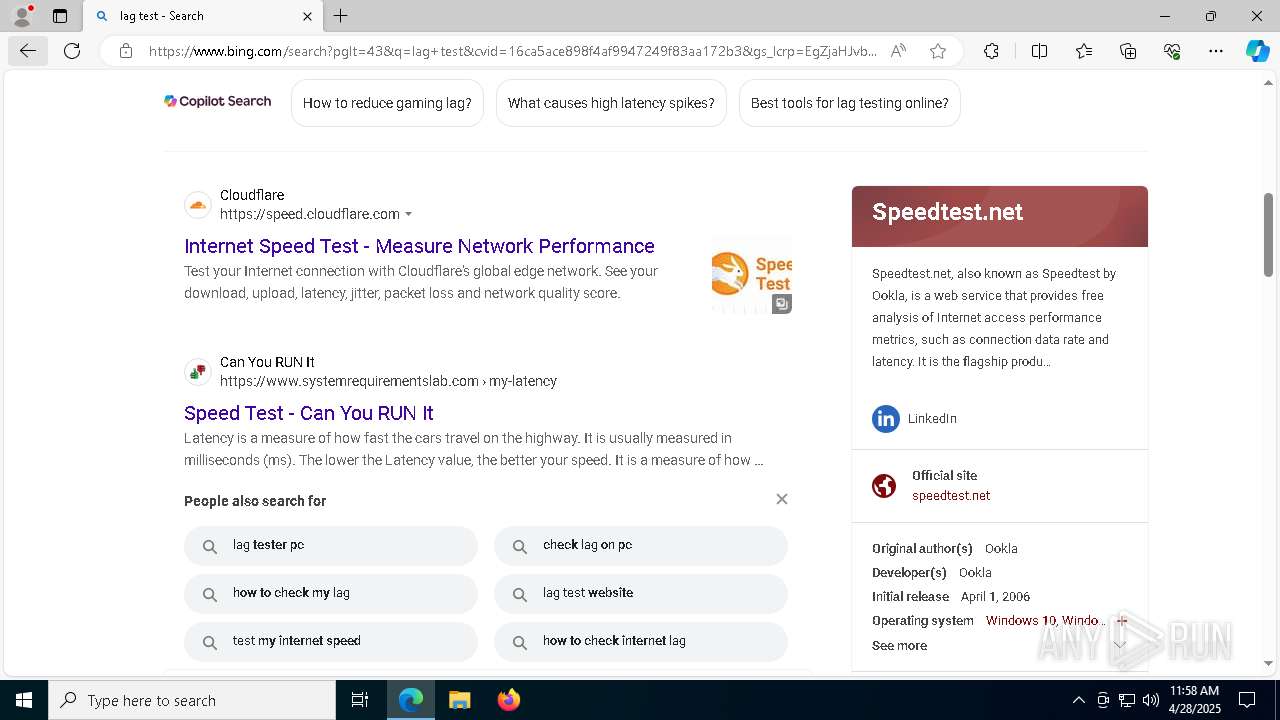Screen dimensions: 1280x720
Task: Open 'Internet Speed Test - Measure Network Performance' link
Action: tap(419, 246)
